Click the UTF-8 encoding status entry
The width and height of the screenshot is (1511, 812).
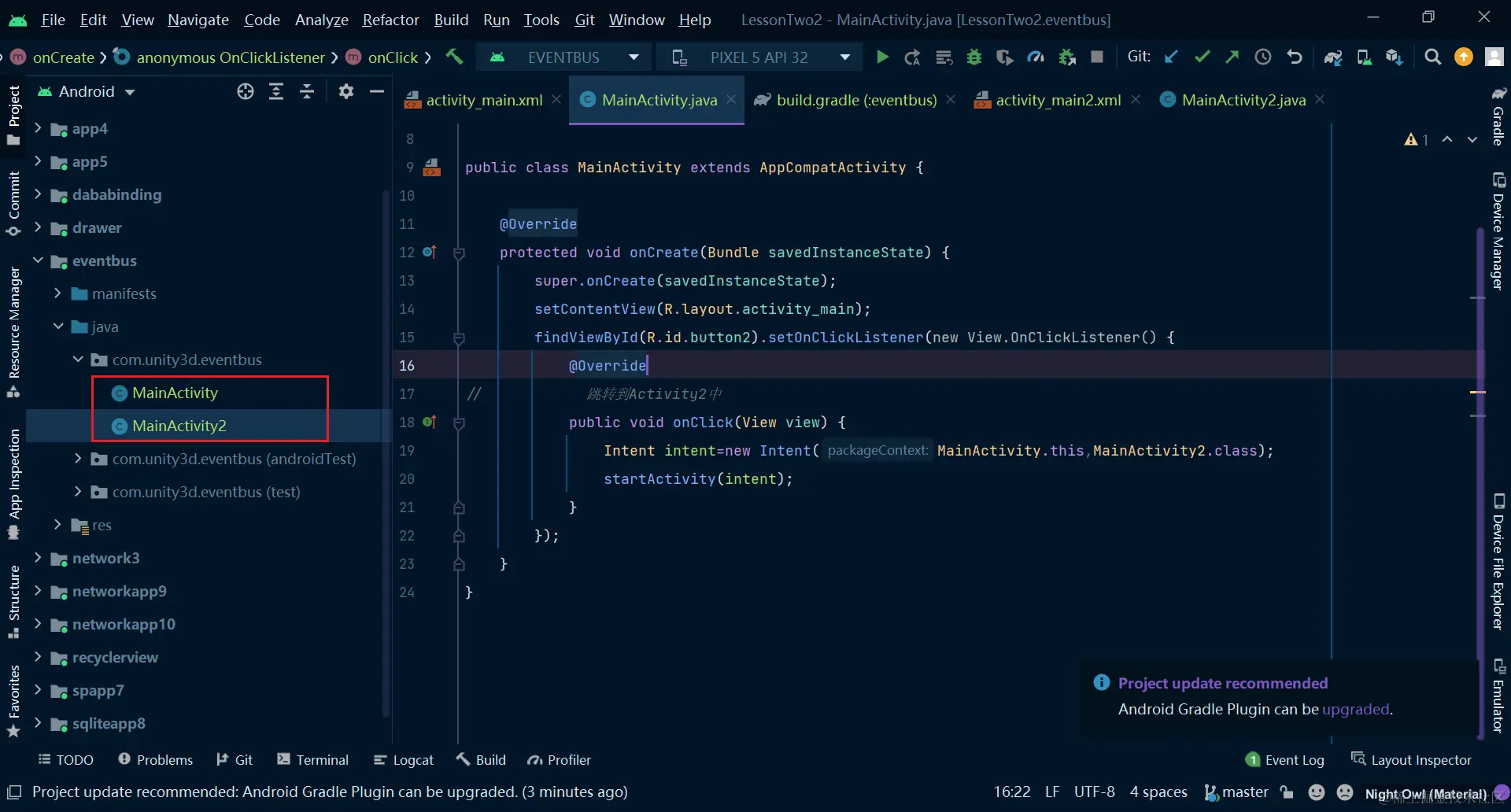click(x=1094, y=792)
